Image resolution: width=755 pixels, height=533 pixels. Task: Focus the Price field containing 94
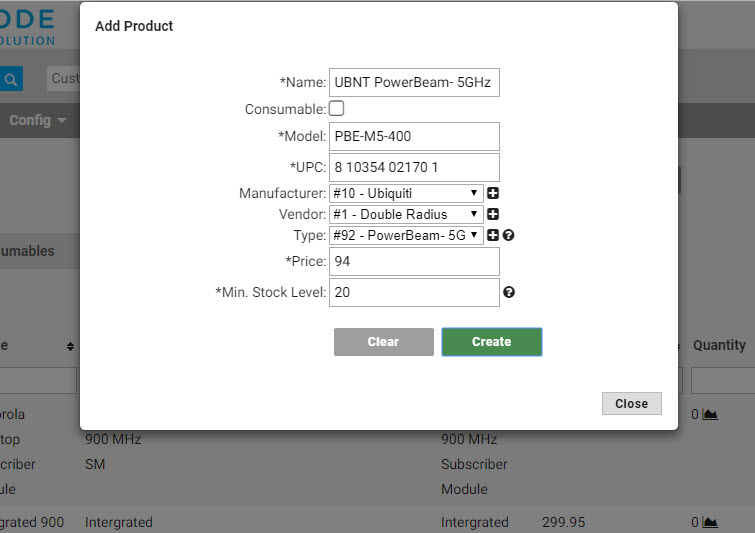(x=414, y=261)
